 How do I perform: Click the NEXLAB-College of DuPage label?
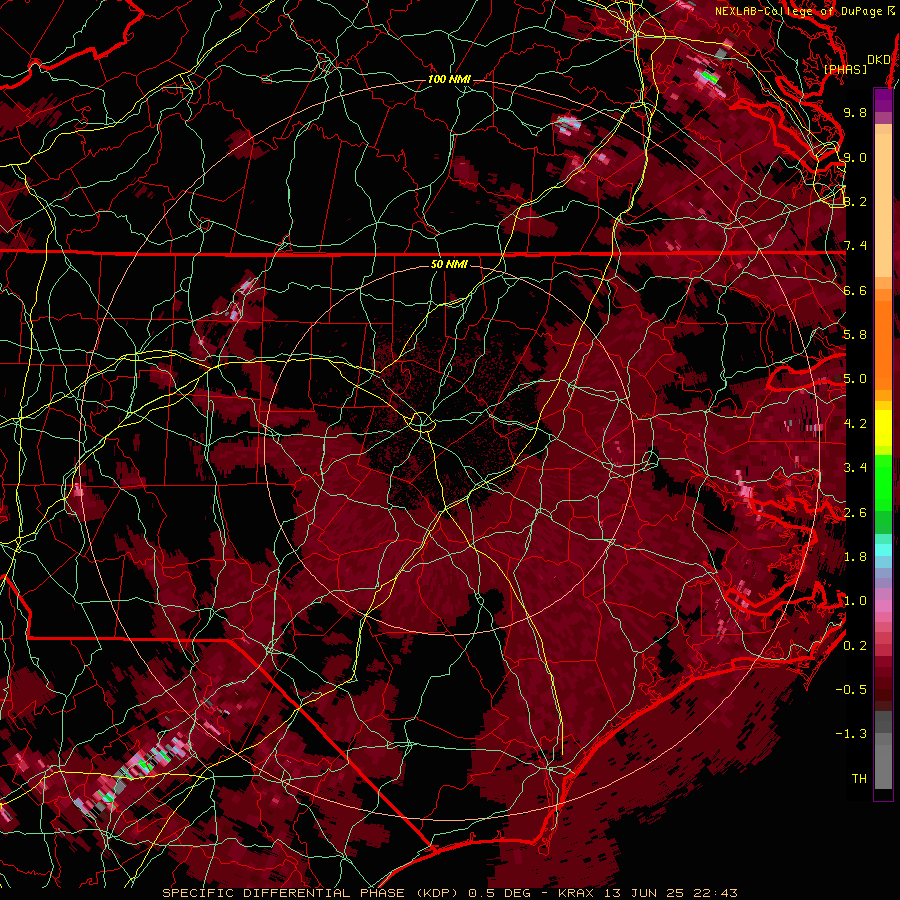tap(800, 11)
